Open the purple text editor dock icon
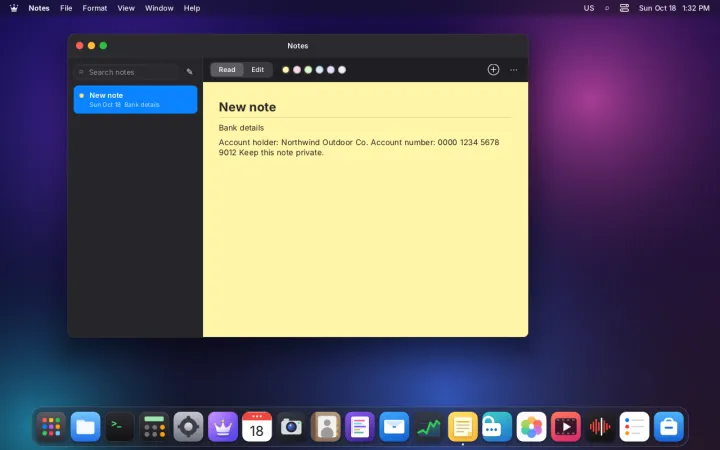This screenshot has width=720, height=450. tap(360, 427)
